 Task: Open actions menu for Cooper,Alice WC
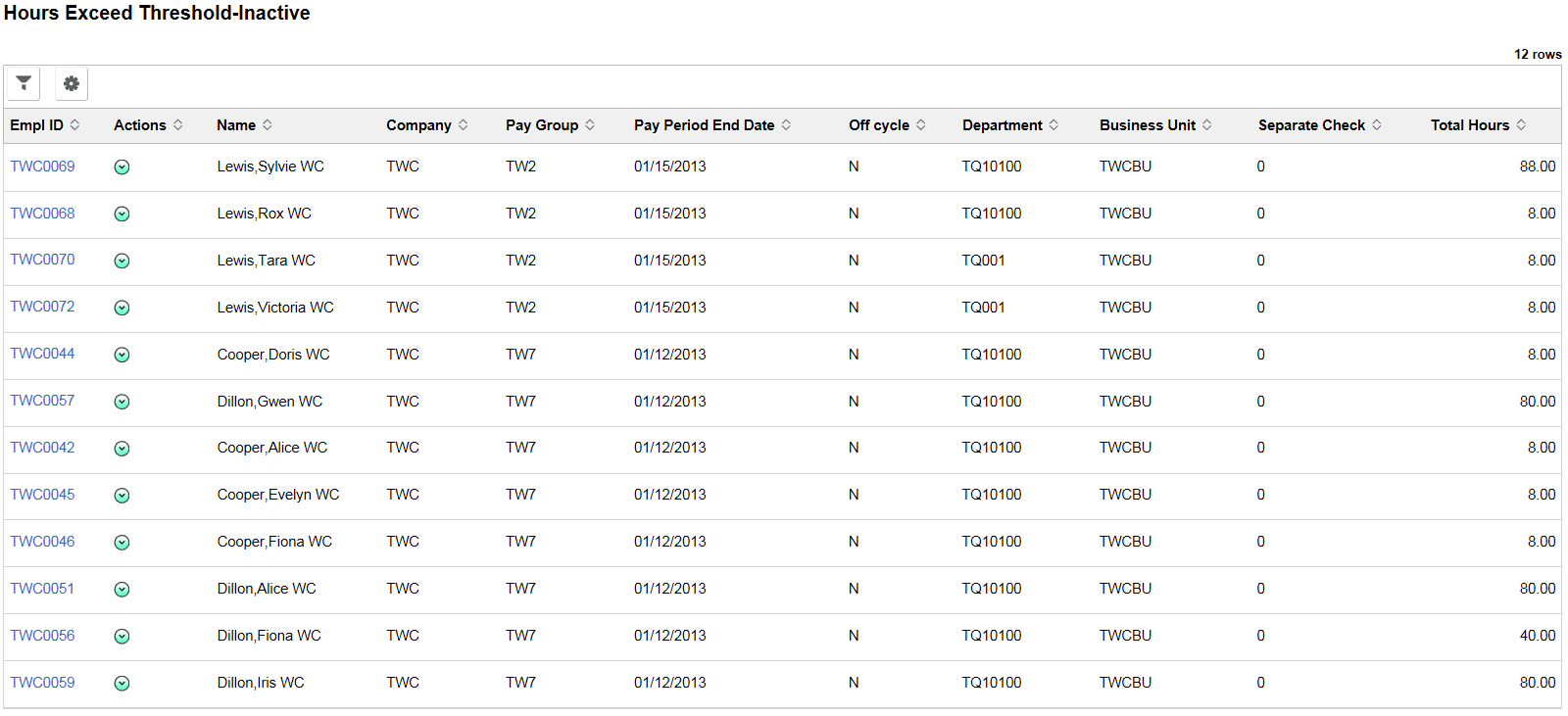coord(122,450)
